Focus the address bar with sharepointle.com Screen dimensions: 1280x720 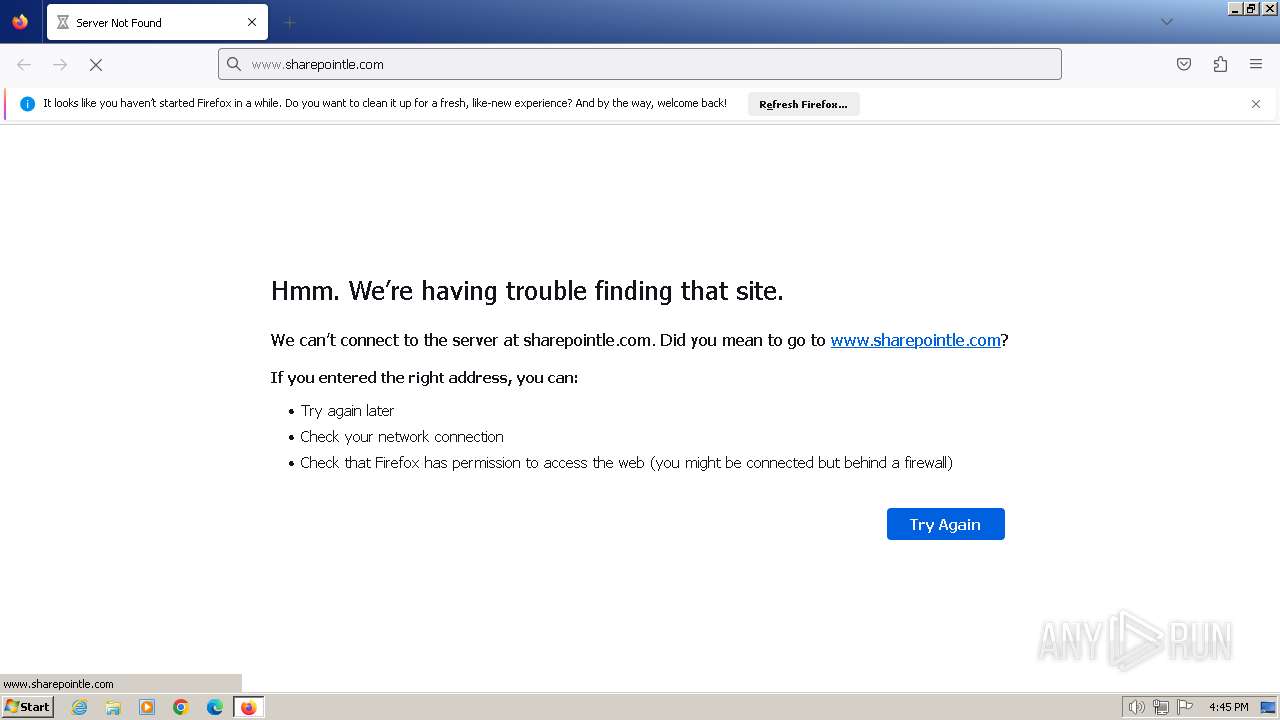click(x=640, y=64)
